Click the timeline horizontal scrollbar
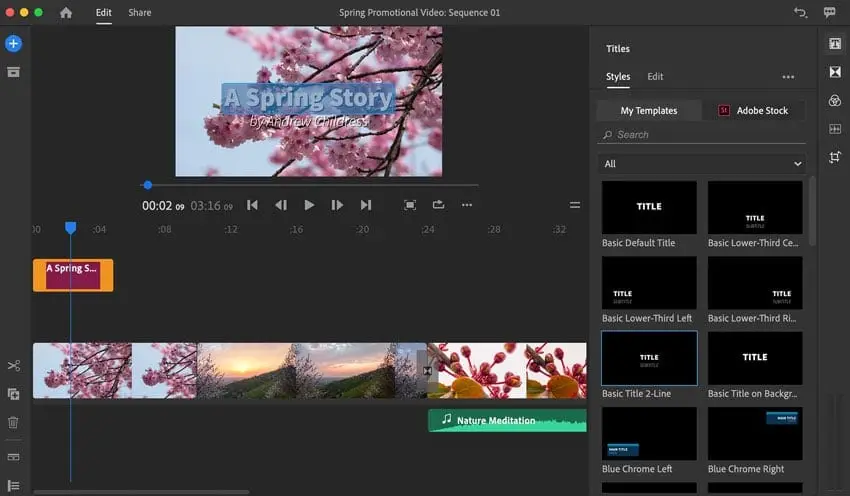 click(x=141, y=492)
